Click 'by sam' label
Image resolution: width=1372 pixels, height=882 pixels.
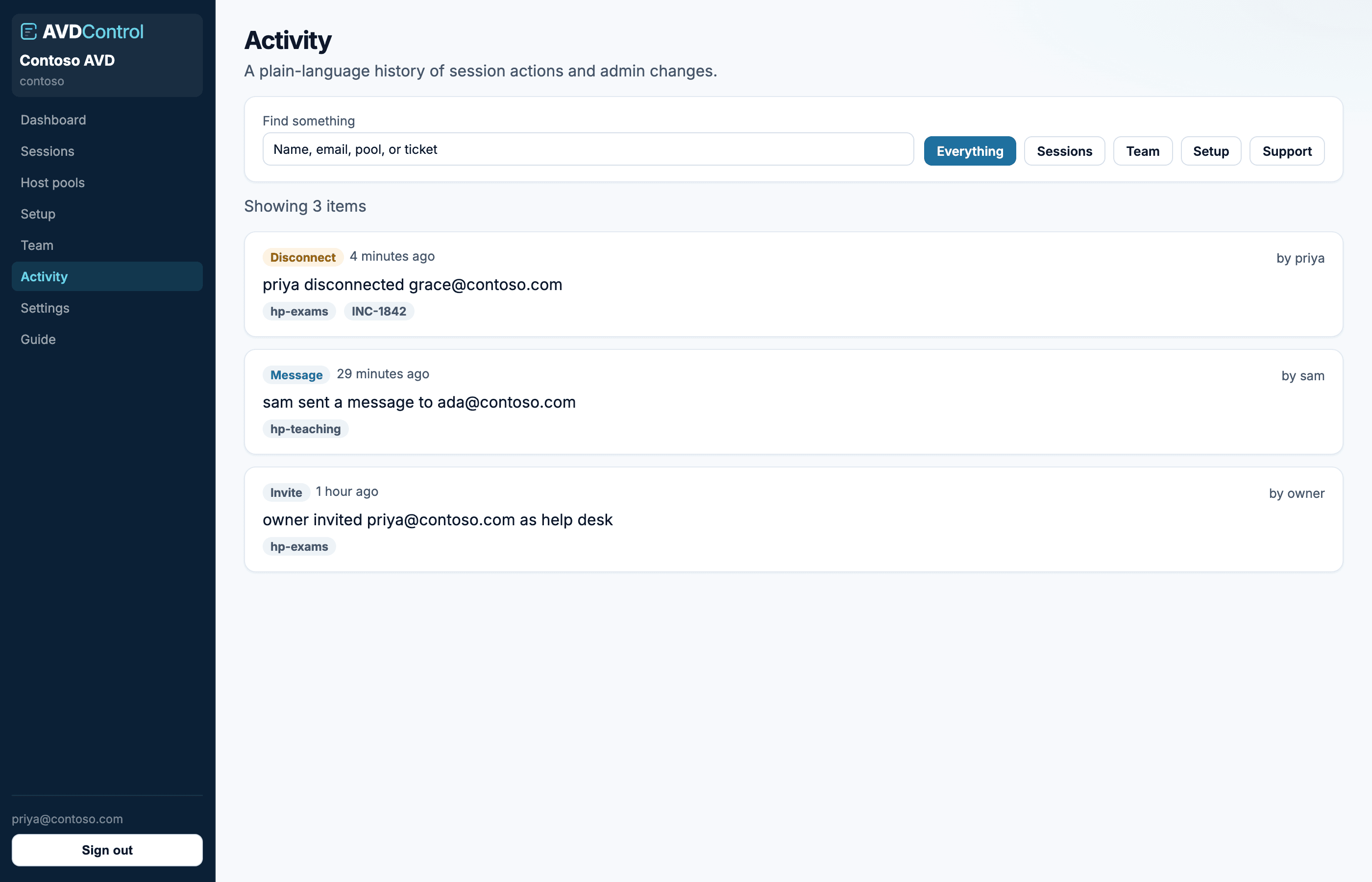[1303, 376]
